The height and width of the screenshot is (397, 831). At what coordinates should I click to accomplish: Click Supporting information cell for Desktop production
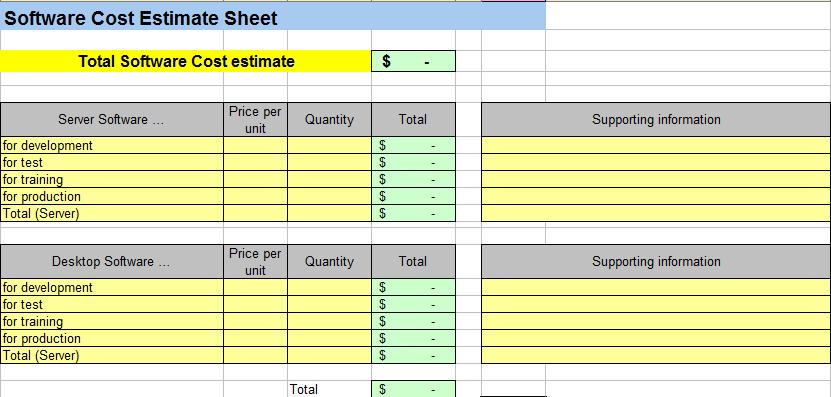pos(656,338)
